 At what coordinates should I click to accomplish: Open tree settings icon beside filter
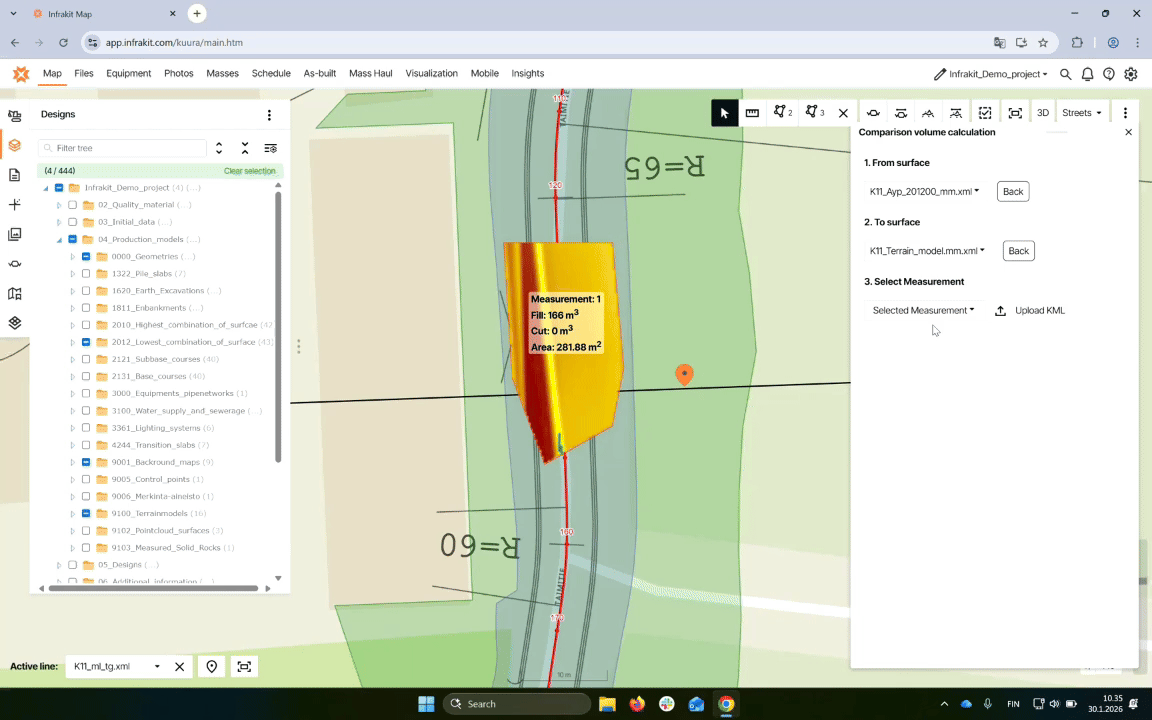tap(270, 148)
